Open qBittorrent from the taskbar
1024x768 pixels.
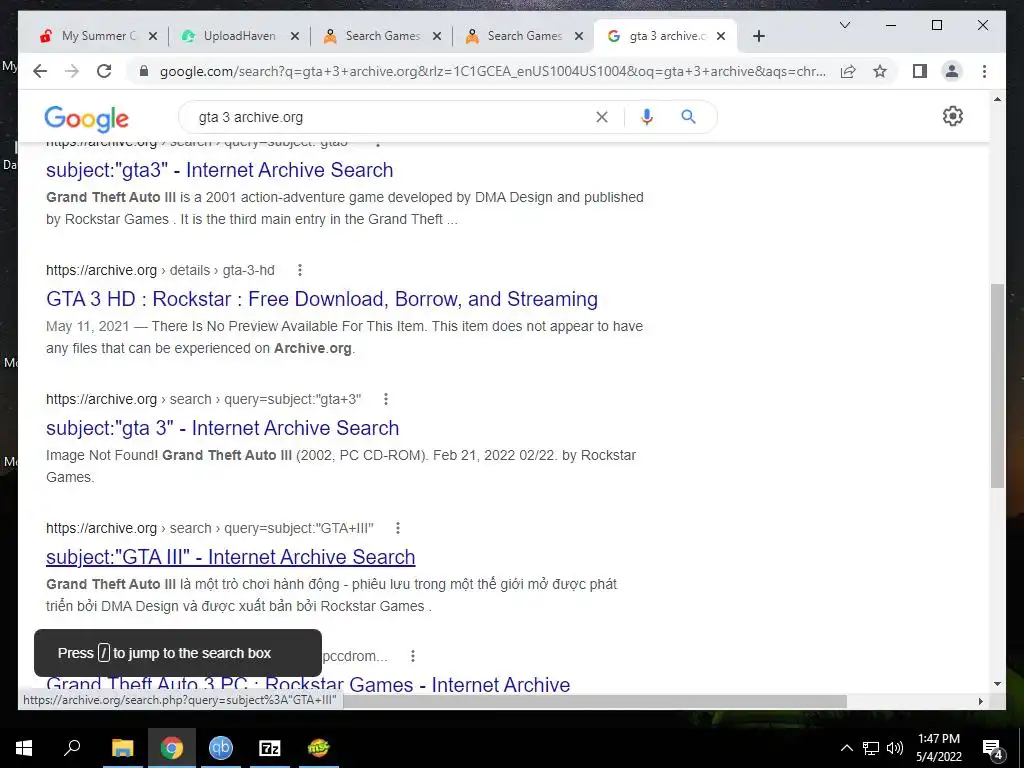coord(221,748)
